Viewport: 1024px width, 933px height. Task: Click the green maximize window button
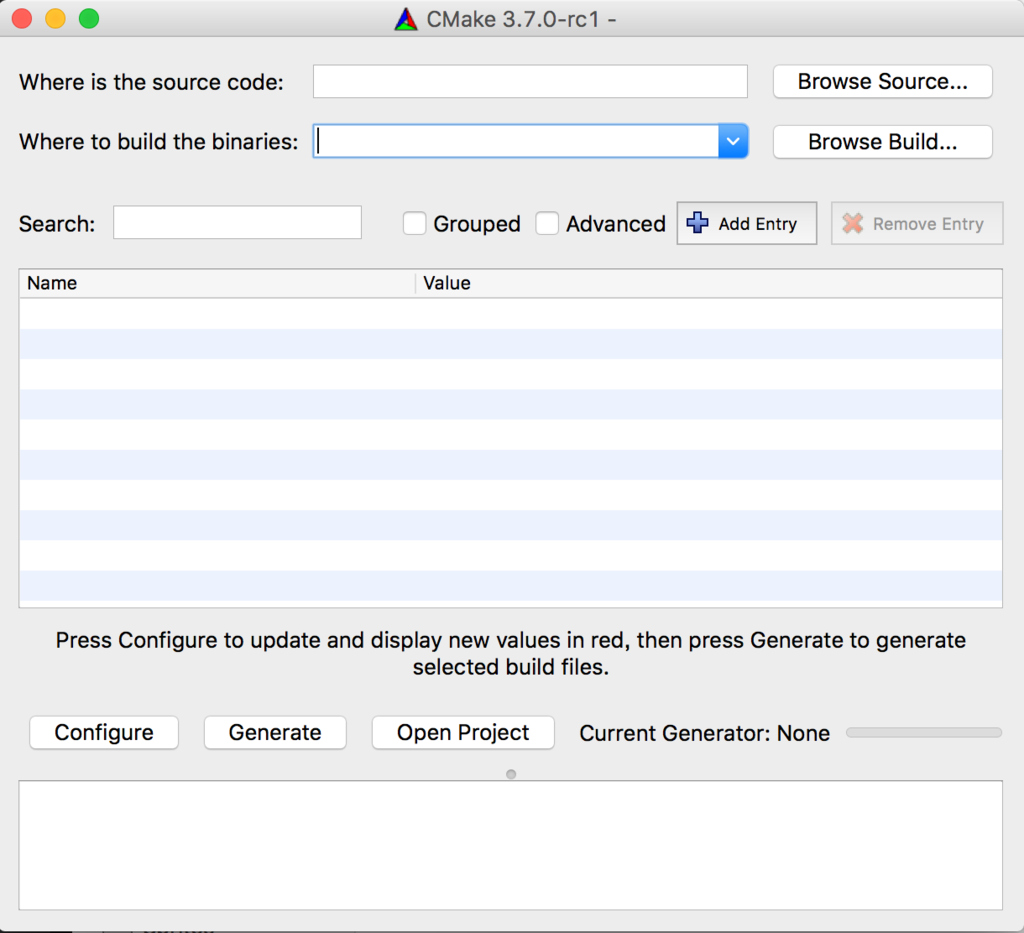(89, 18)
